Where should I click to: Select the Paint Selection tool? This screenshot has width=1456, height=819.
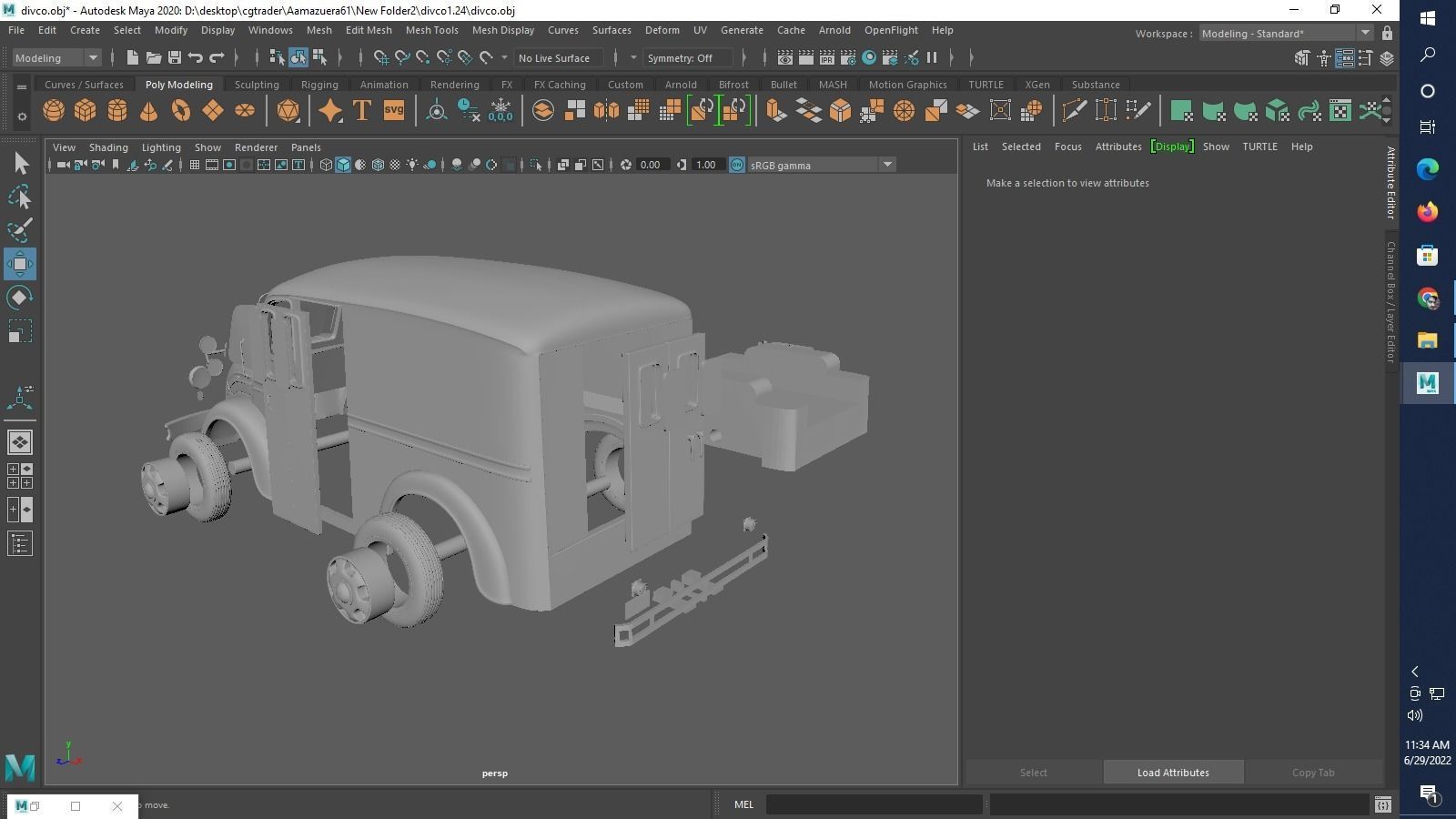click(20, 230)
